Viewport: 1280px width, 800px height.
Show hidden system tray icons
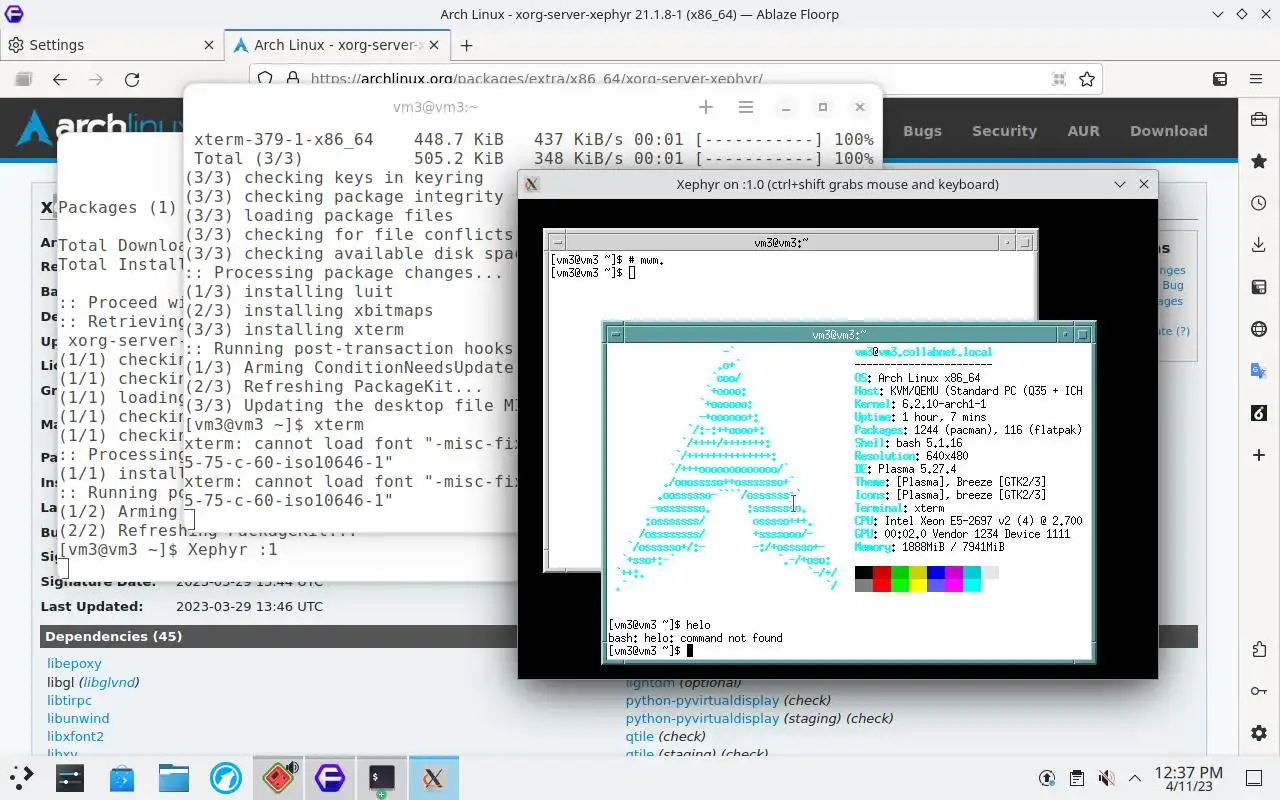click(x=1135, y=778)
